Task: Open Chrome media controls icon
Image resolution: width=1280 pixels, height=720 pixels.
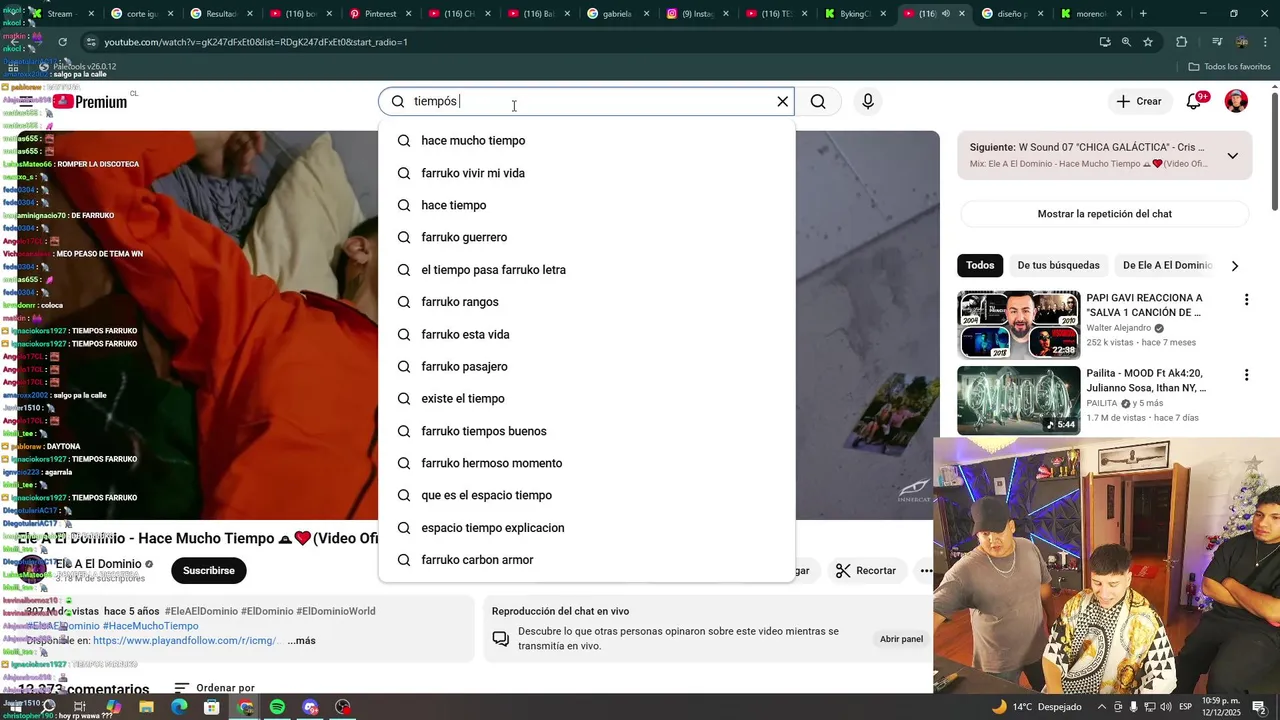Action: (x=1217, y=42)
